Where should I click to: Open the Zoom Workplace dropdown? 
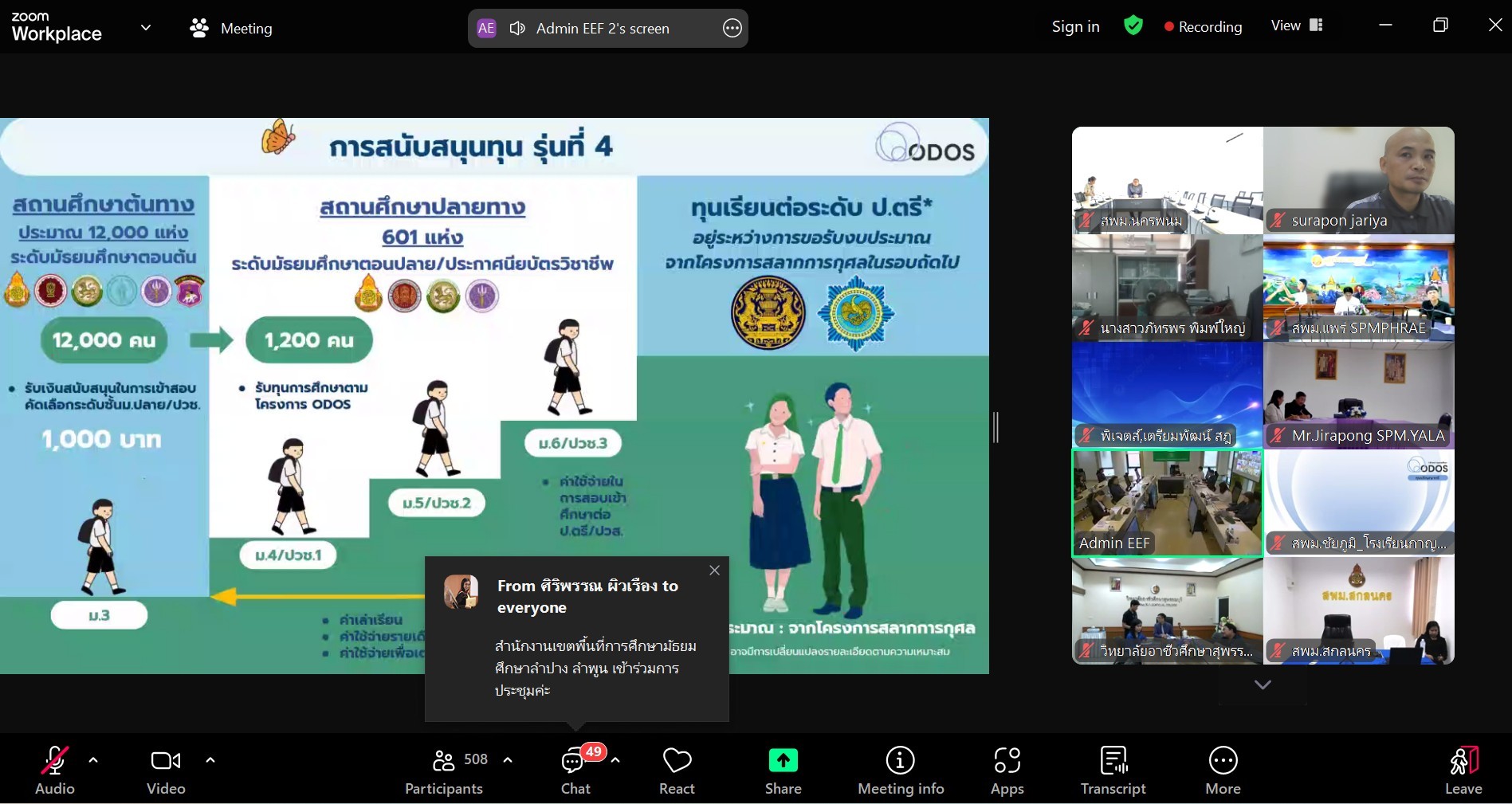point(146,27)
